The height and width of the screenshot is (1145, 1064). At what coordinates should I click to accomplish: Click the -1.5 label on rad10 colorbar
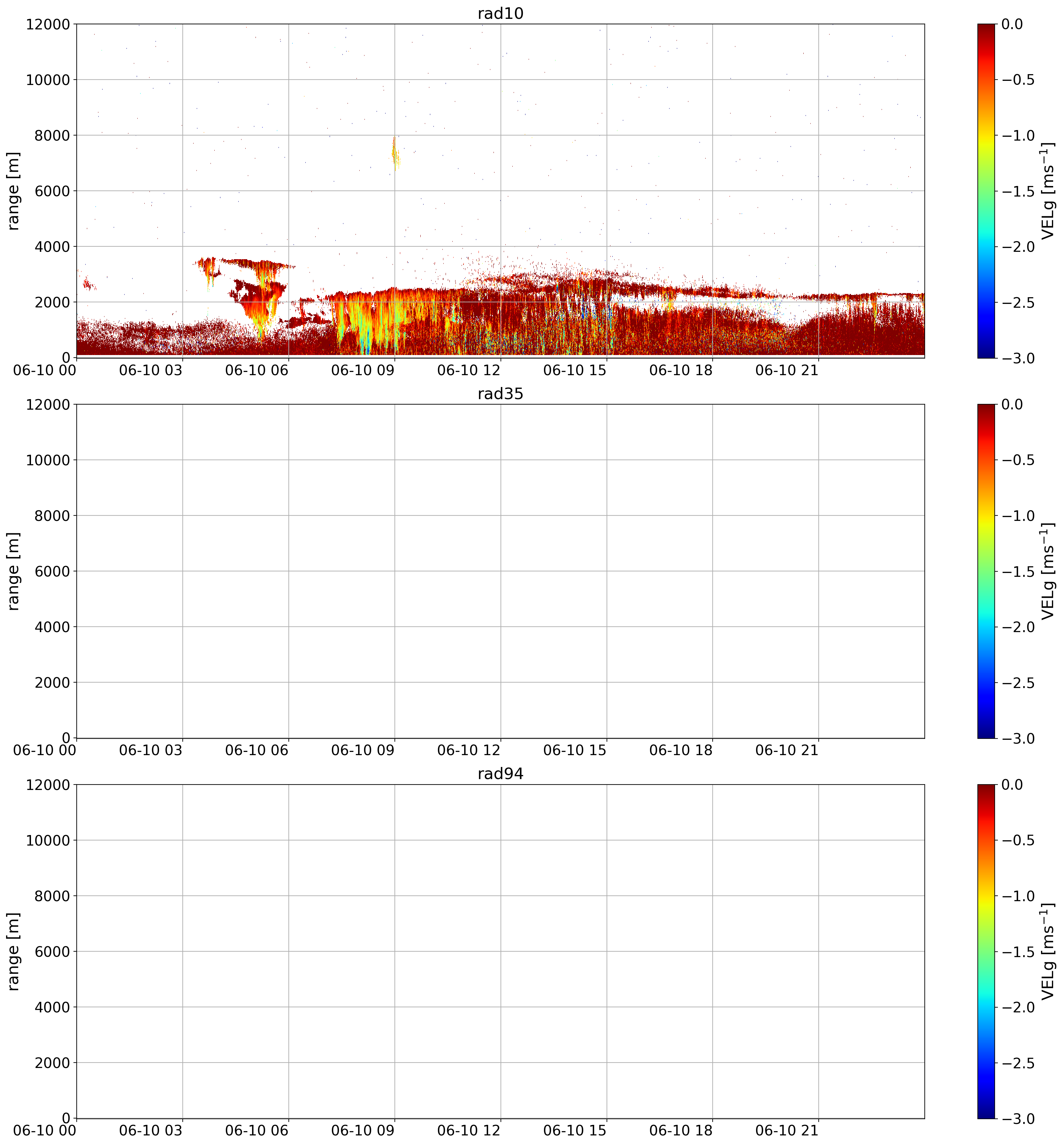[x=1017, y=191]
